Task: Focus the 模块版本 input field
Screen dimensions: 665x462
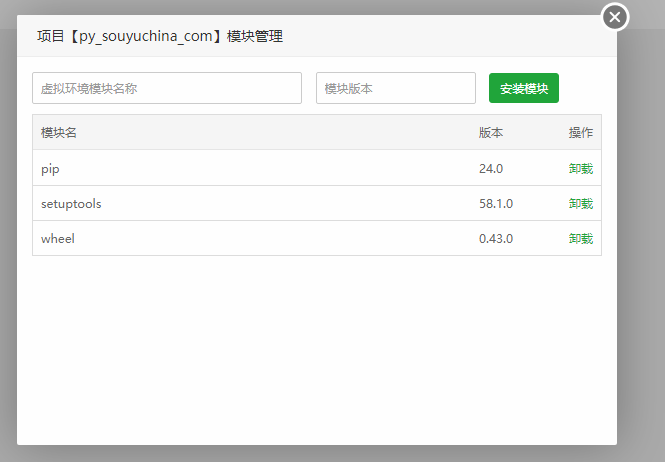Action: pyautogui.click(x=395, y=88)
